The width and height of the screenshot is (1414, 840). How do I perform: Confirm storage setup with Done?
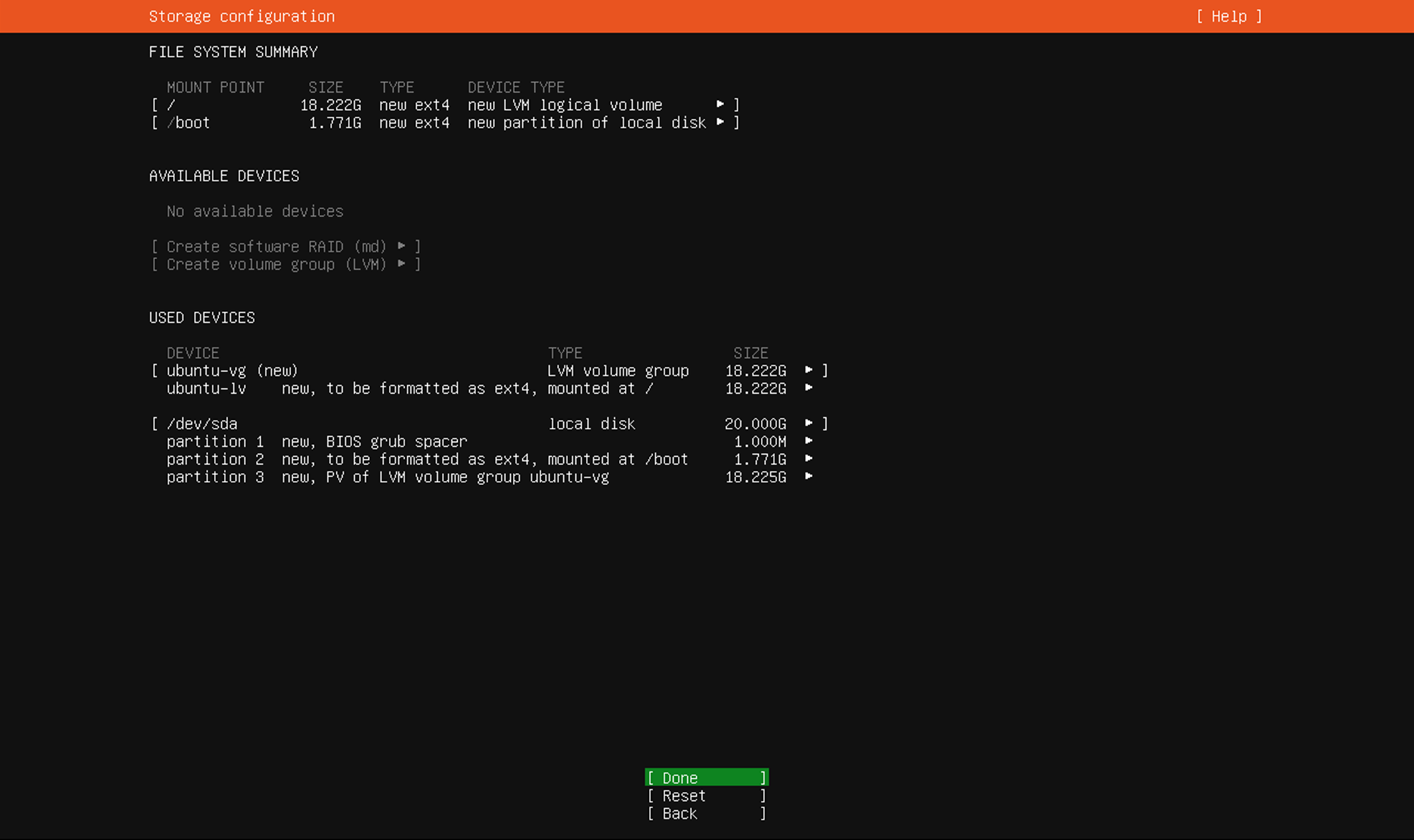pyautogui.click(x=706, y=778)
